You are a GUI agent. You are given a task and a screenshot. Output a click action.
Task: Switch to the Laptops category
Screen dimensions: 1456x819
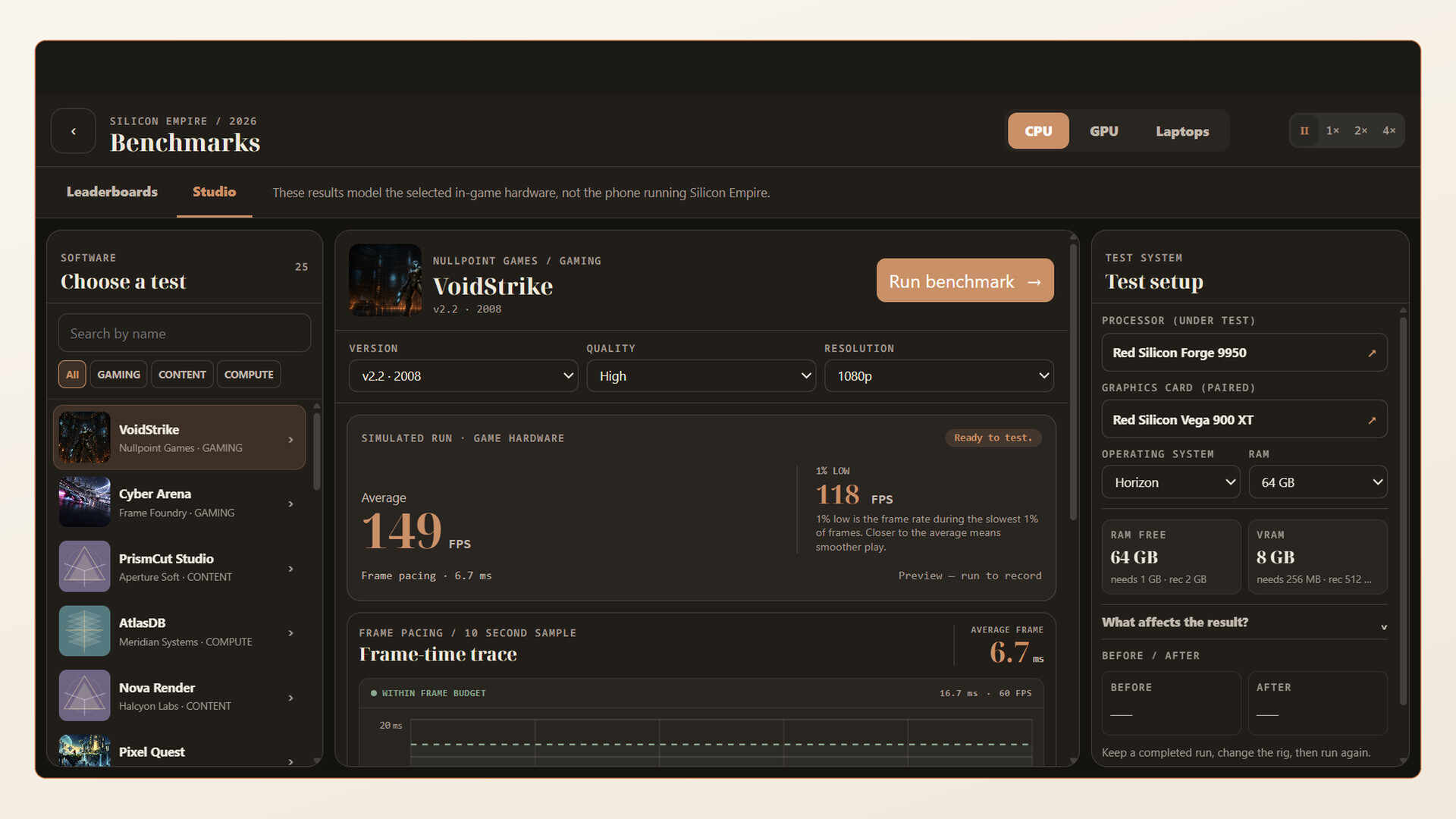pos(1182,131)
